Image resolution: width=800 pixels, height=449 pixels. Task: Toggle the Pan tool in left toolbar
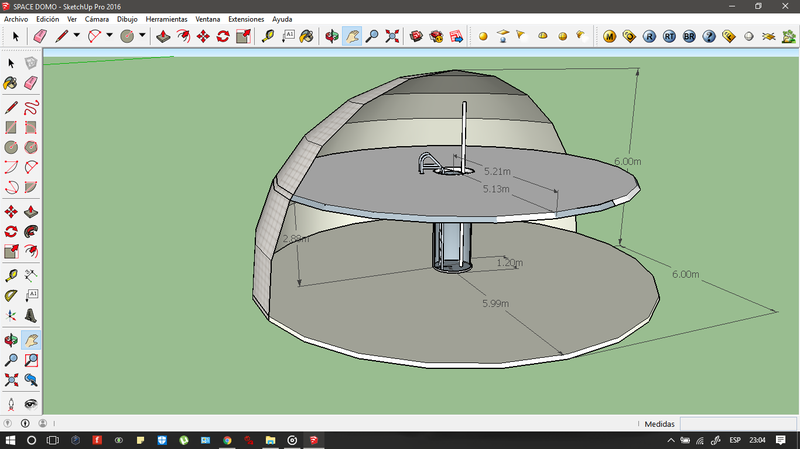click(x=31, y=340)
